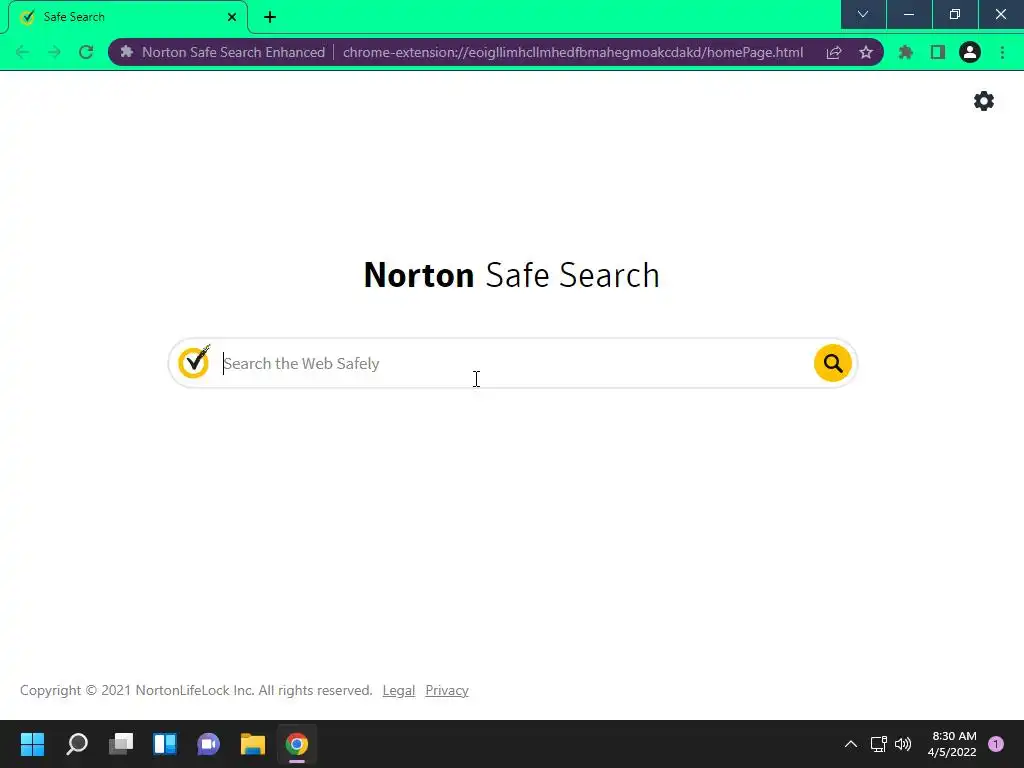
Task: Click the Norton checkmark logo in search bar
Action: pyautogui.click(x=194, y=362)
